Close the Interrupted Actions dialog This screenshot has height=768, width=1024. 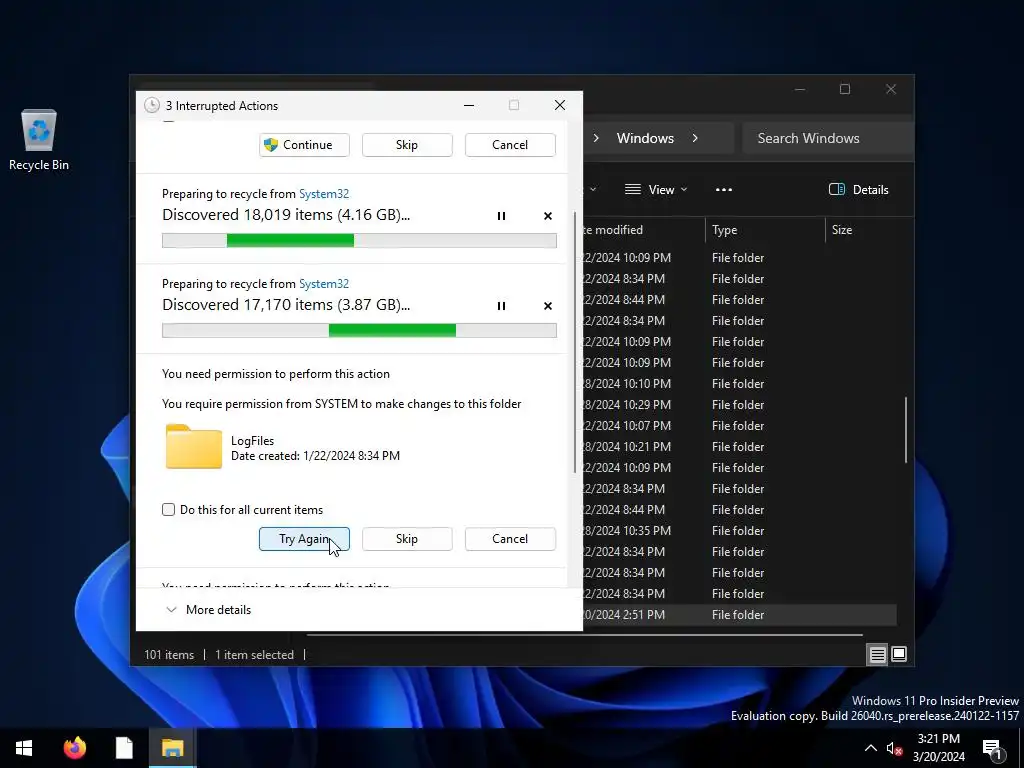560,105
